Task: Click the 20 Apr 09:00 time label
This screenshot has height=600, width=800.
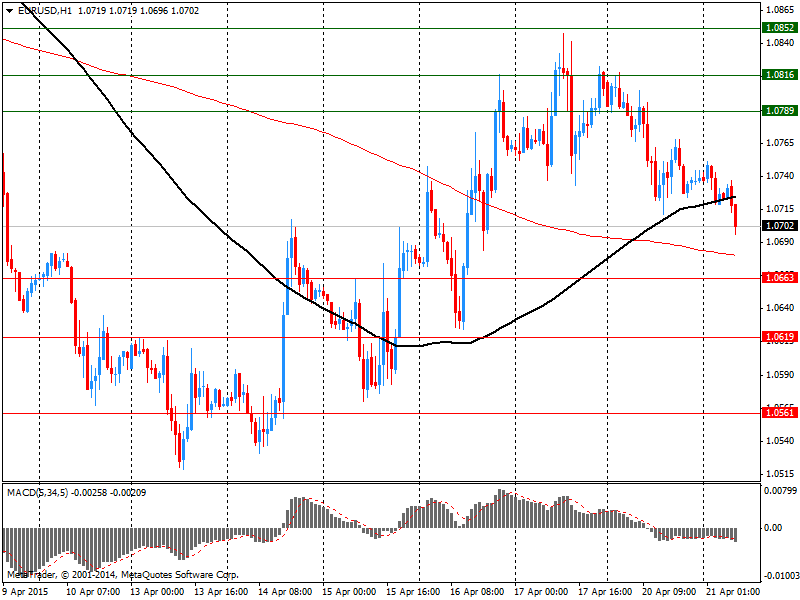Action: (669, 592)
